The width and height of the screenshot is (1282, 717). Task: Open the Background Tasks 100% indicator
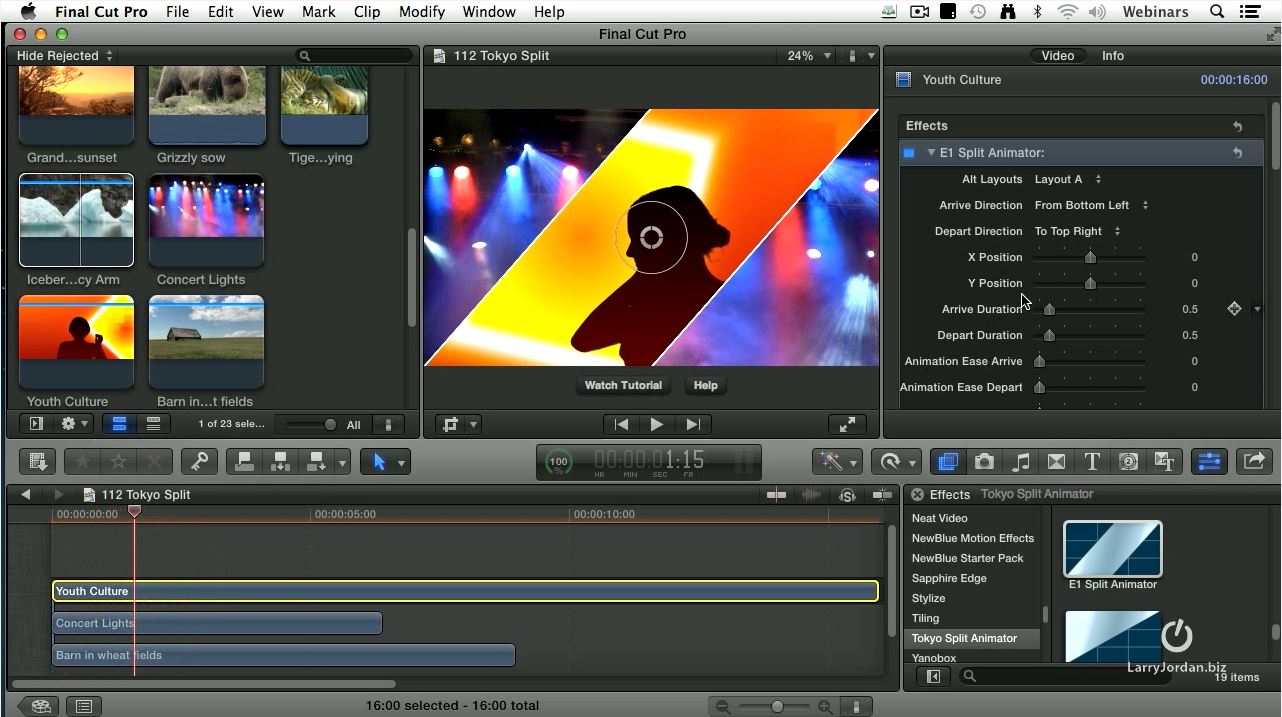point(558,462)
